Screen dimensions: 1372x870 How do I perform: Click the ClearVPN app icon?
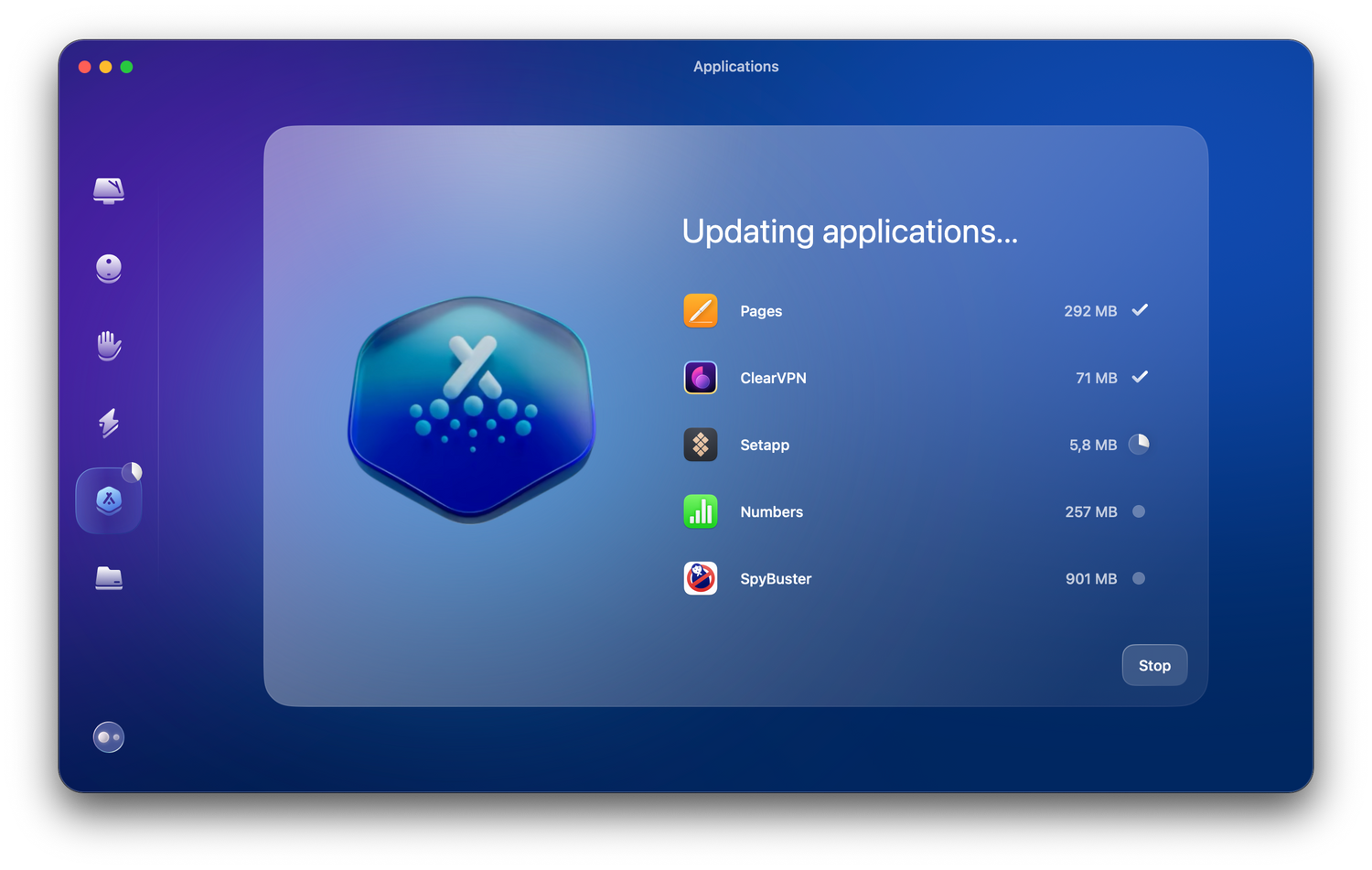(701, 378)
